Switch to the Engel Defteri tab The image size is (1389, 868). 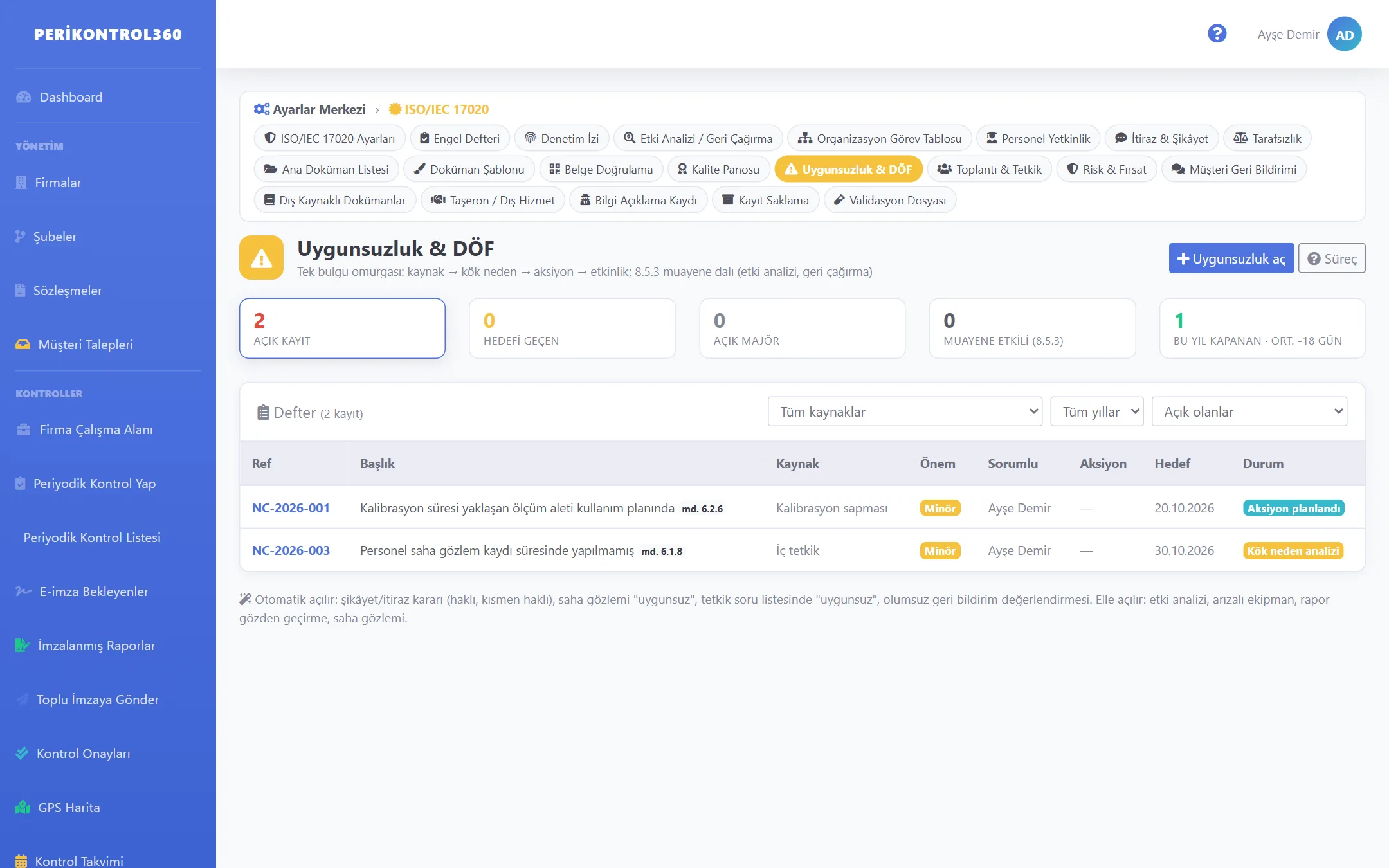[460, 138]
